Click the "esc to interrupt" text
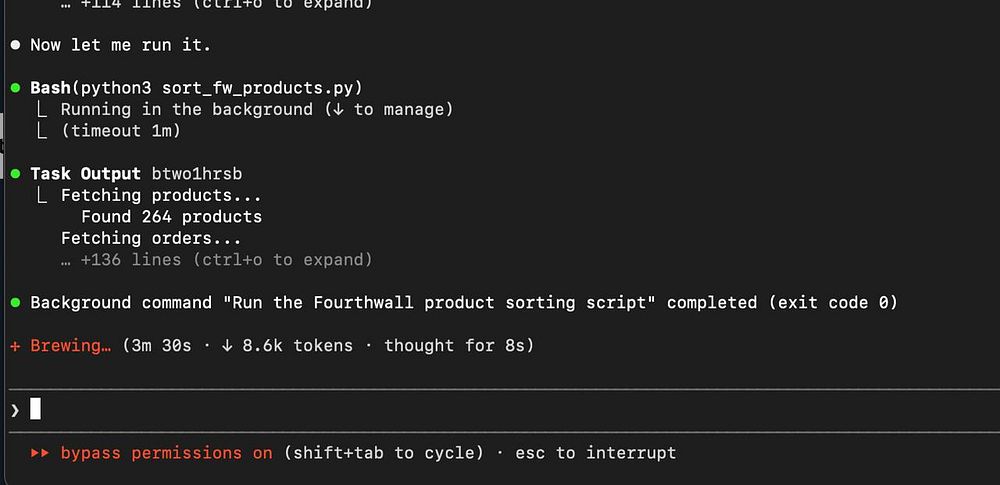Image resolution: width=1000 pixels, height=485 pixels. pos(595,453)
